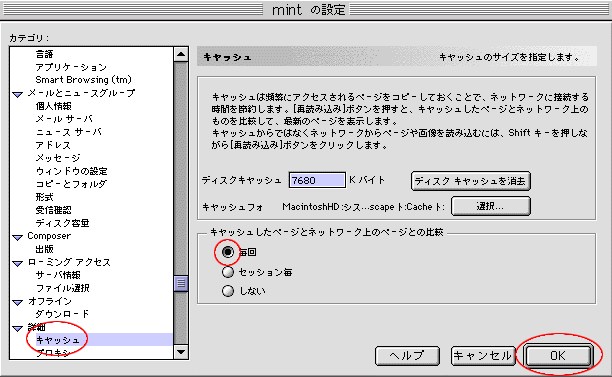Select the Composer category label
The width and height of the screenshot is (612, 377).
point(49,236)
